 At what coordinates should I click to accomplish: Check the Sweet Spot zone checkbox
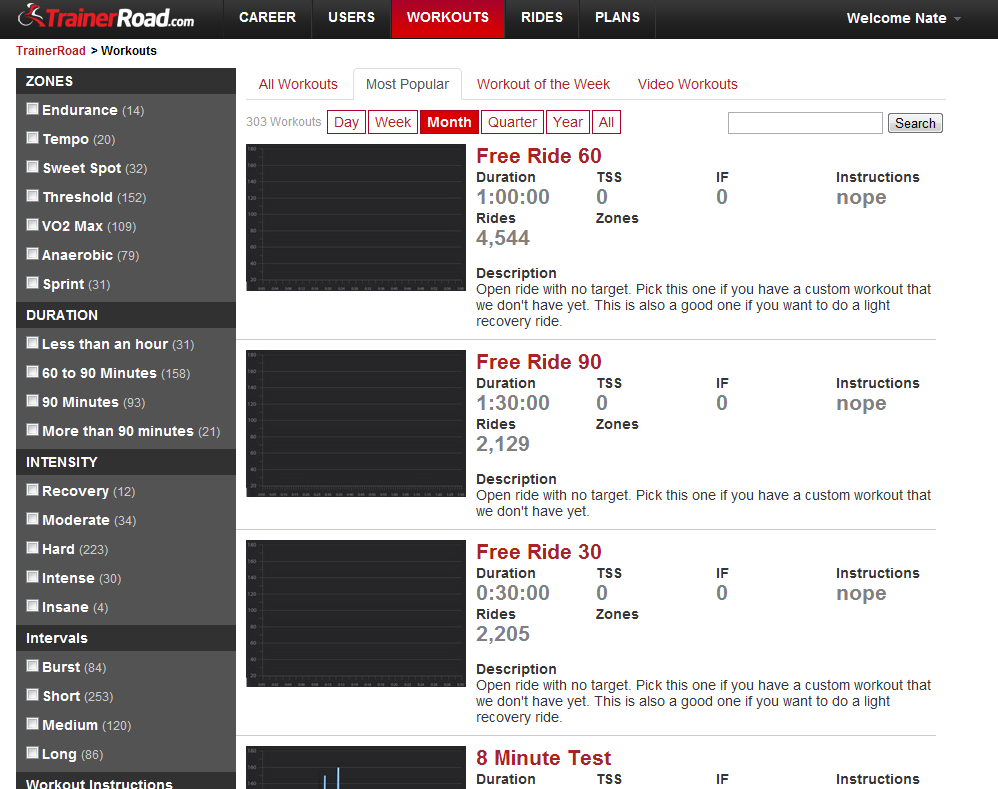pyautogui.click(x=32, y=167)
